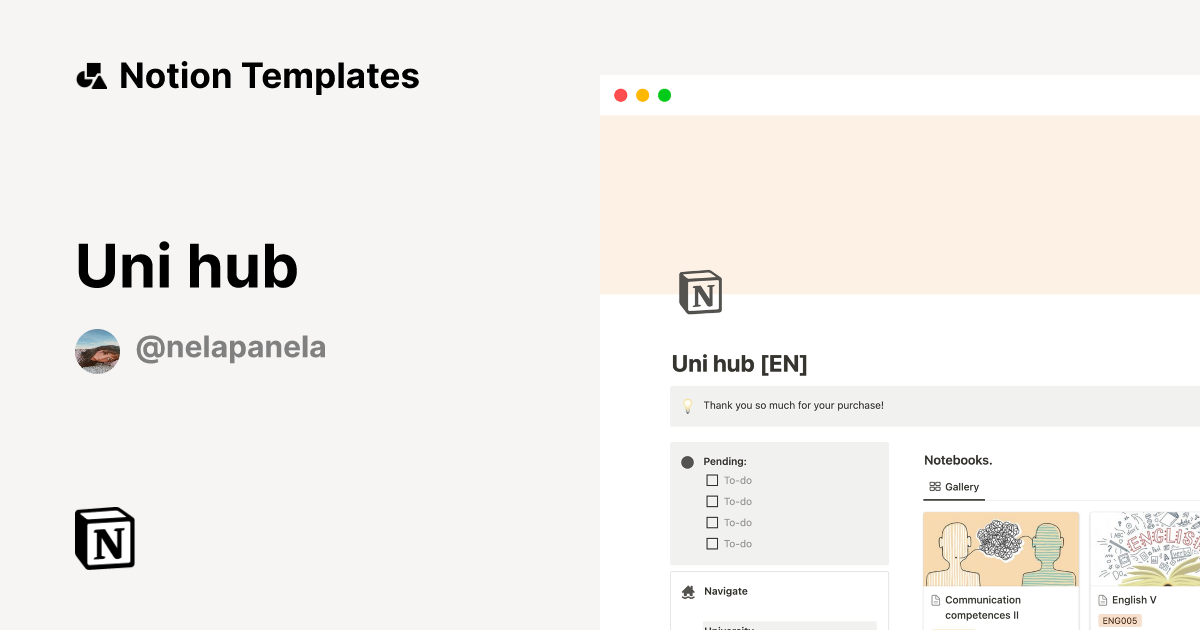
Task: Check the first To-do checkbox under Pending
Action: 710,480
